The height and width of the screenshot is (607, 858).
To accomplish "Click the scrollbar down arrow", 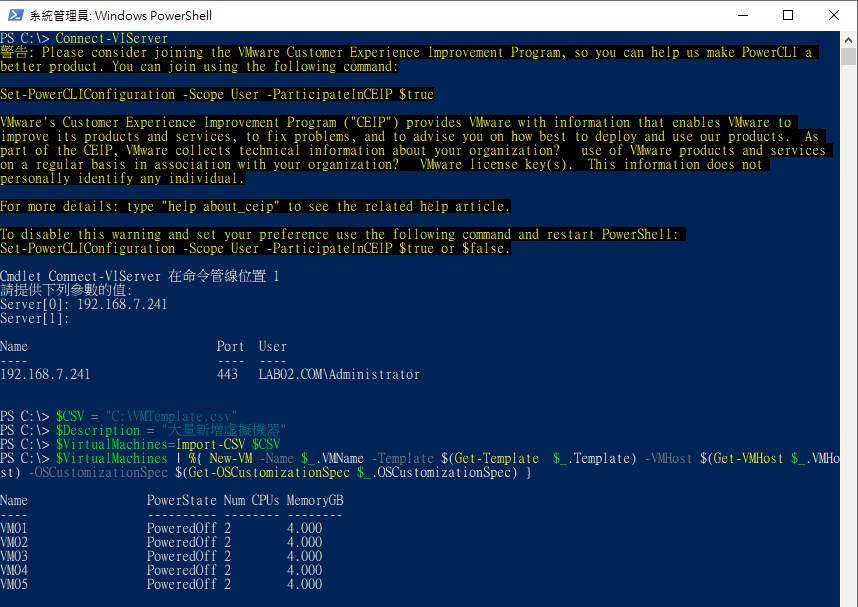I will click(x=849, y=598).
